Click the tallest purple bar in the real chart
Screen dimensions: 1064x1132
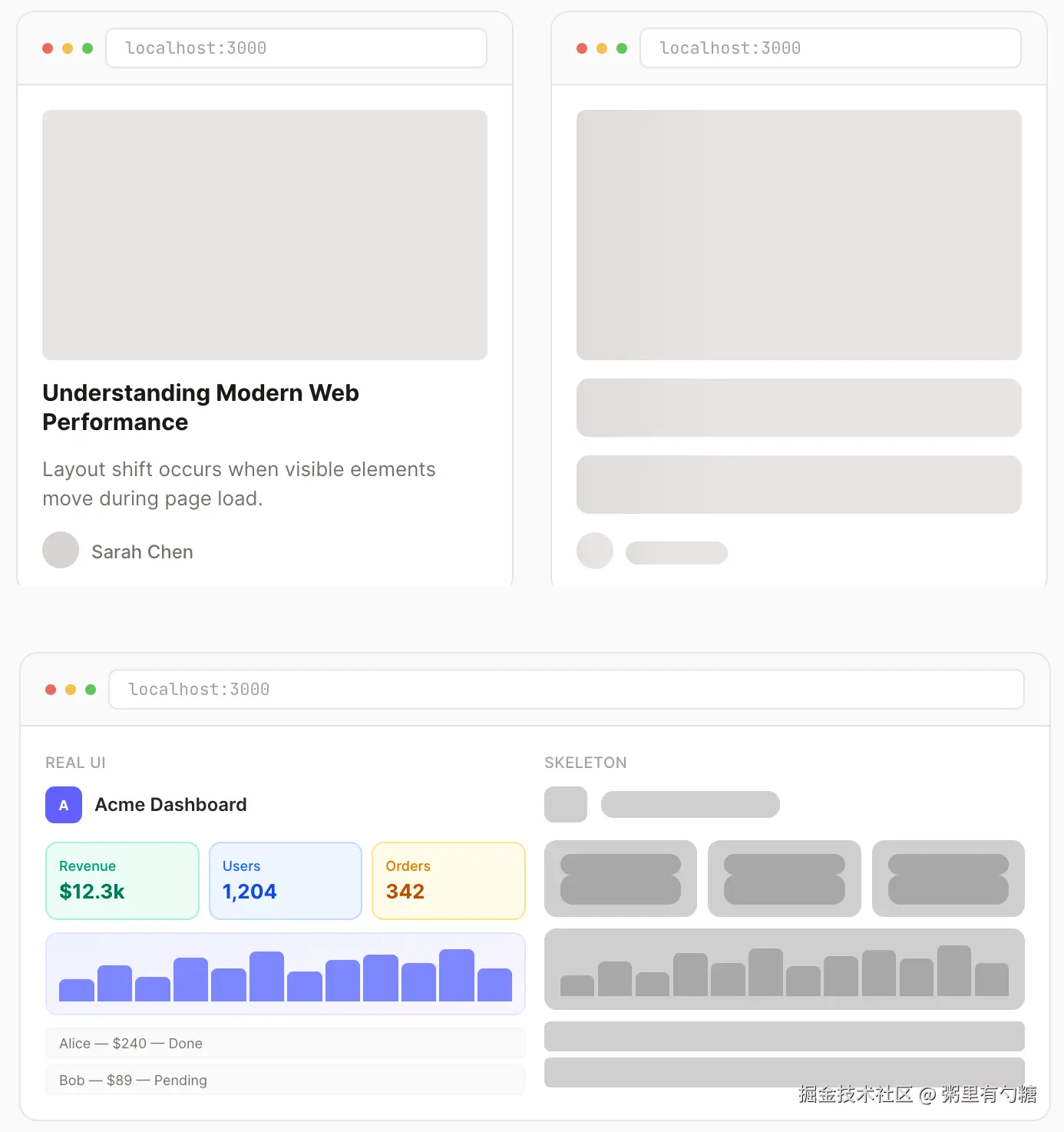tap(457, 975)
